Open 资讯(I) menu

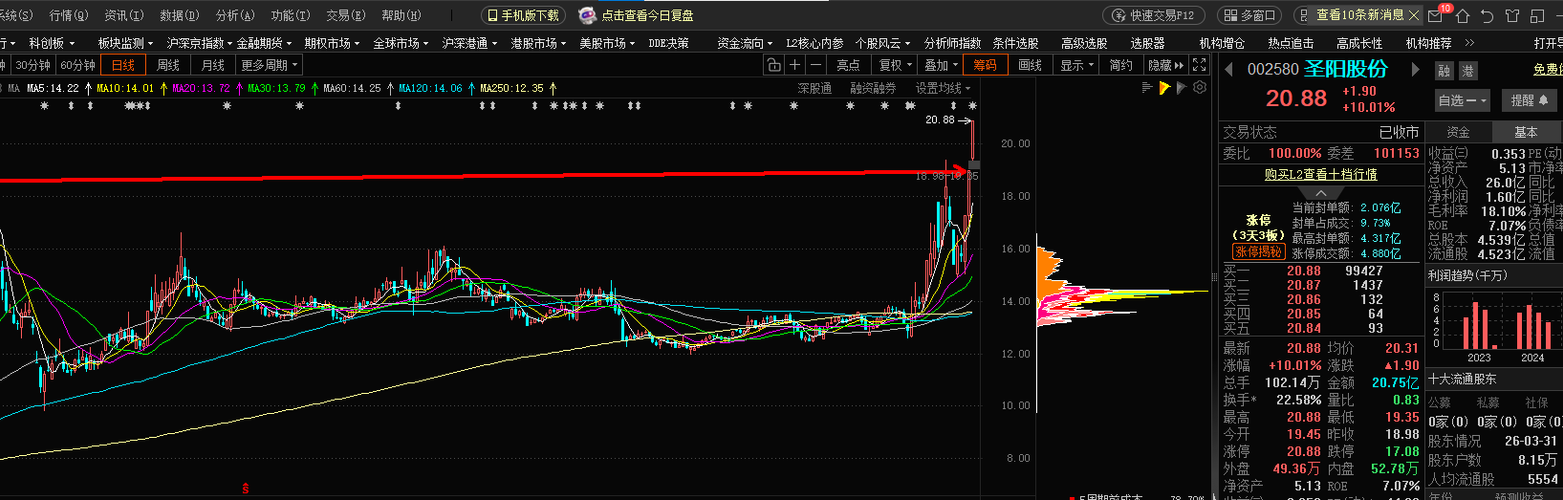coord(124,15)
